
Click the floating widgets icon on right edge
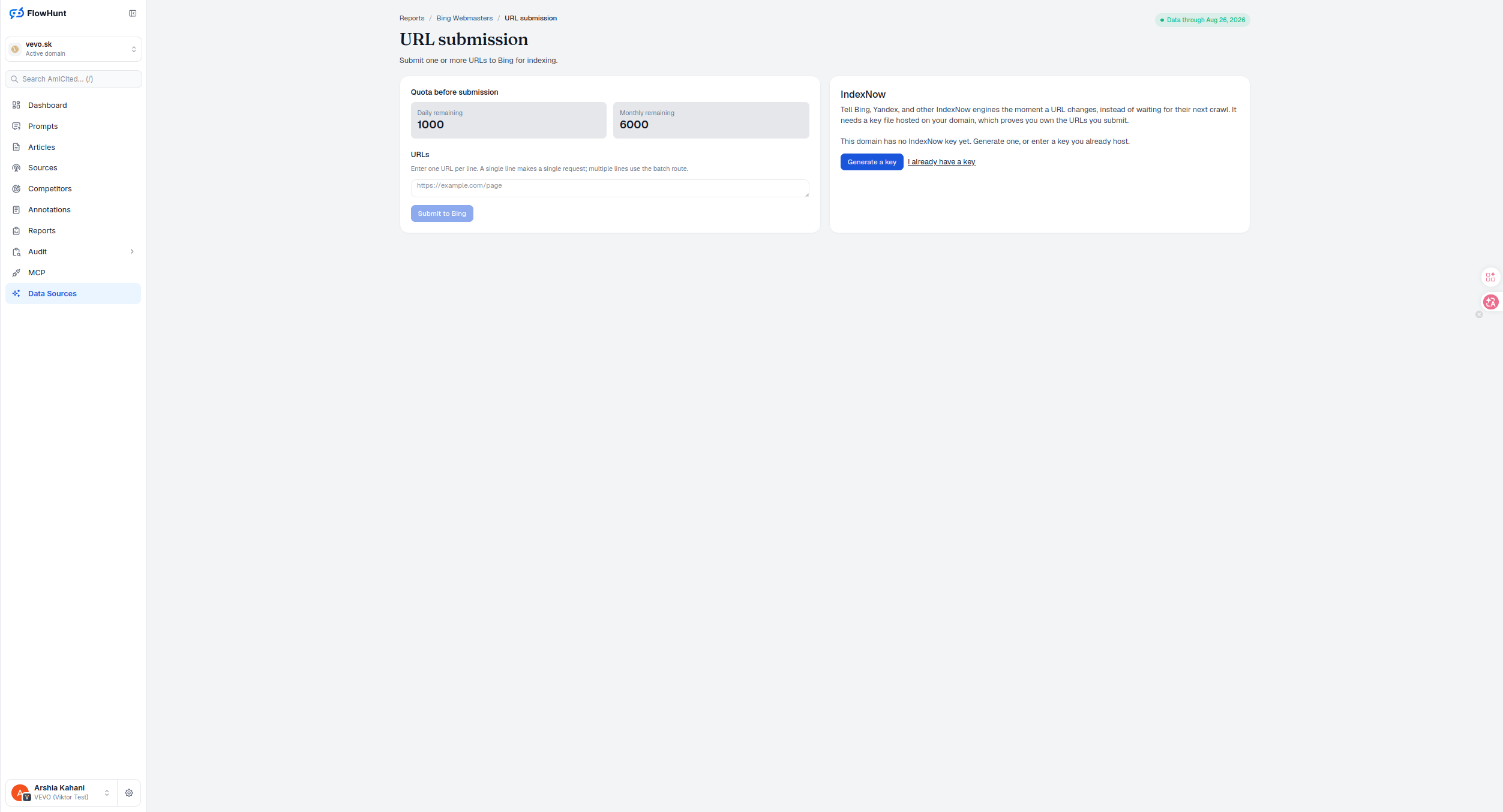coord(1490,277)
